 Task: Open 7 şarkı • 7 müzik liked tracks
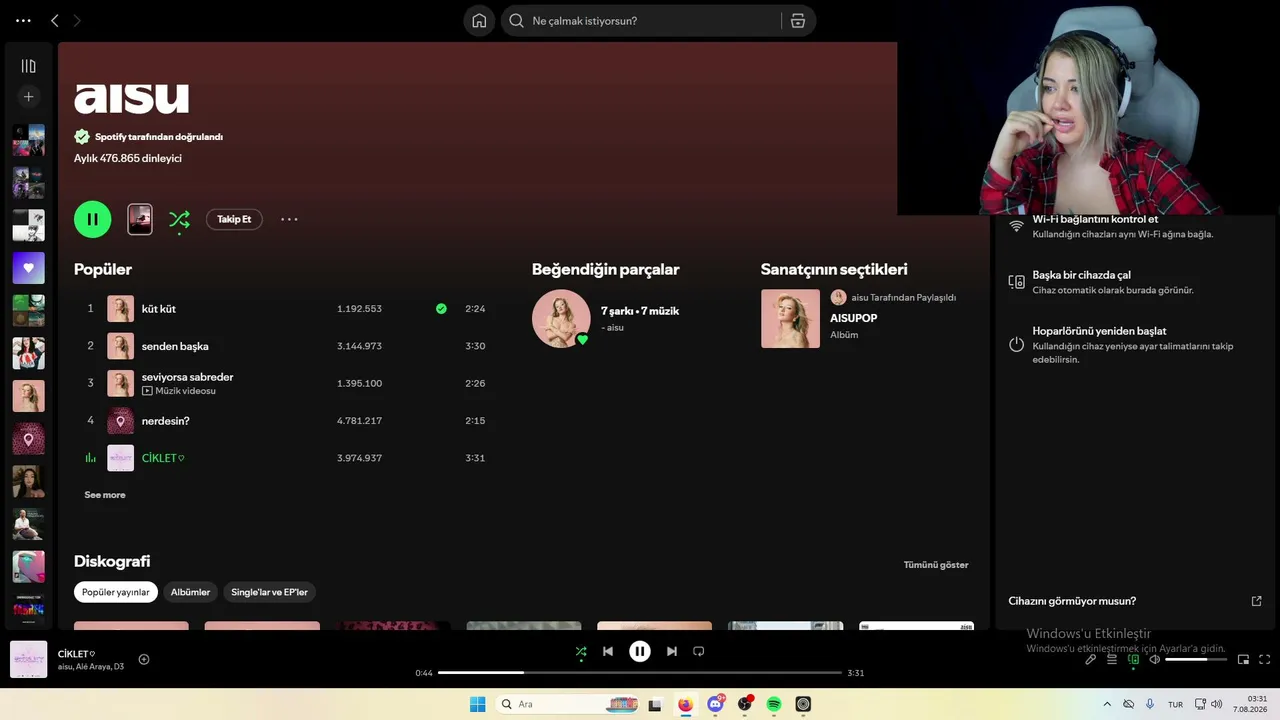pos(640,311)
